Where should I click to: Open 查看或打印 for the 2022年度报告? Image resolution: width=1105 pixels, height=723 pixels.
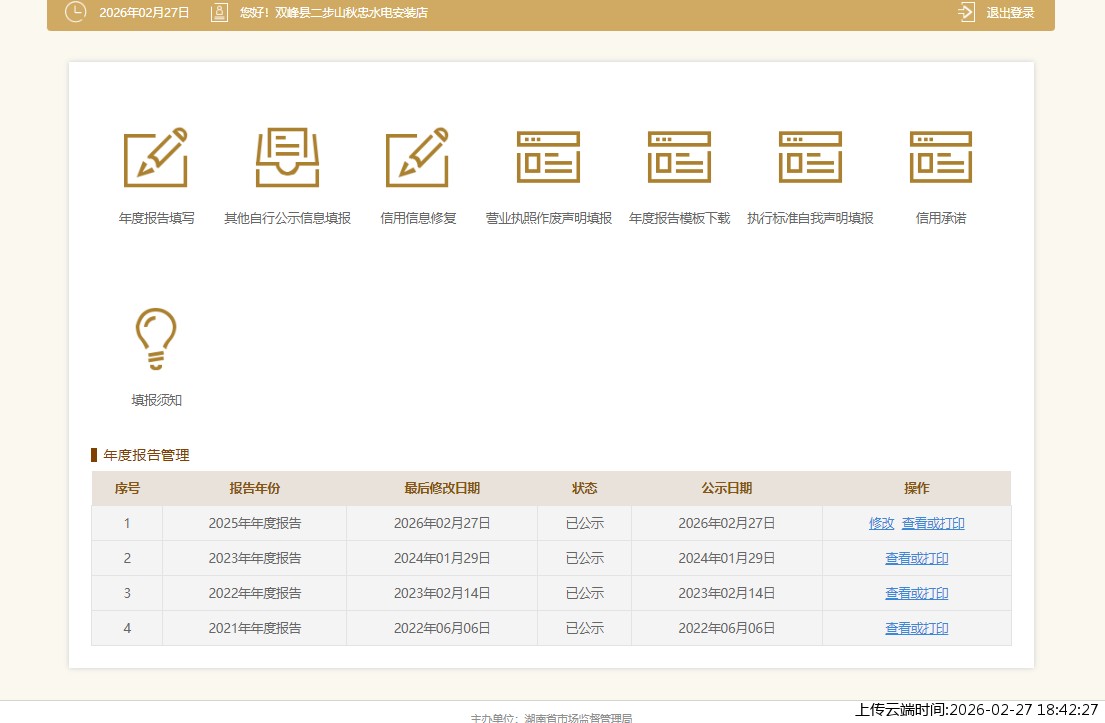(x=916, y=593)
